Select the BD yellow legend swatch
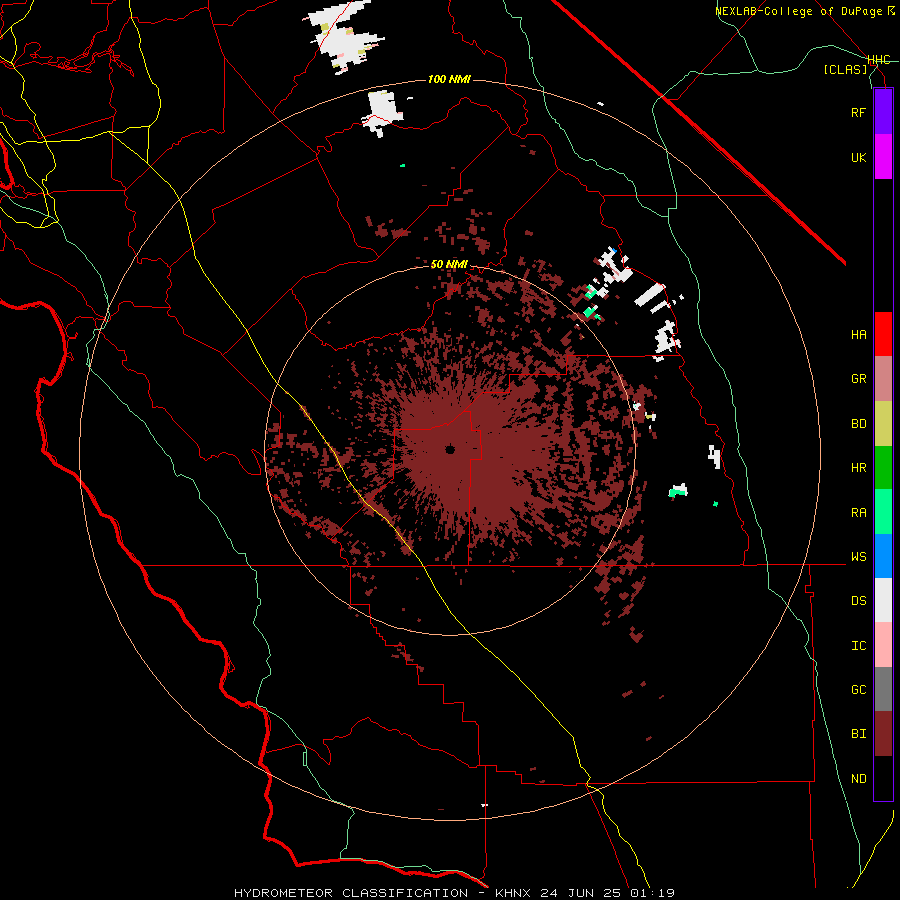Viewport: 900px width, 900px height. coord(883,424)
